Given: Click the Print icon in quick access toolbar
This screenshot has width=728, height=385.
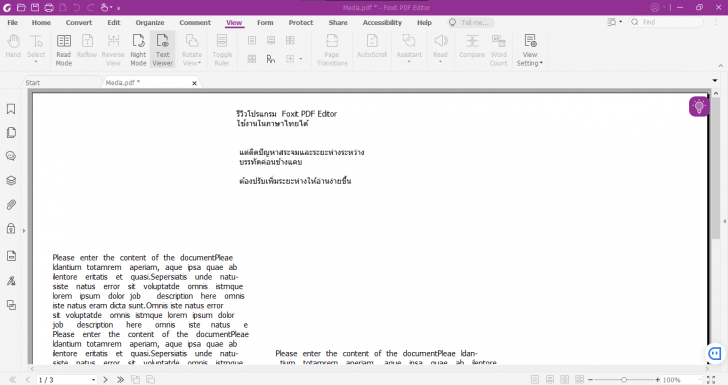Looking at the screenshot, I should point(49,7).
